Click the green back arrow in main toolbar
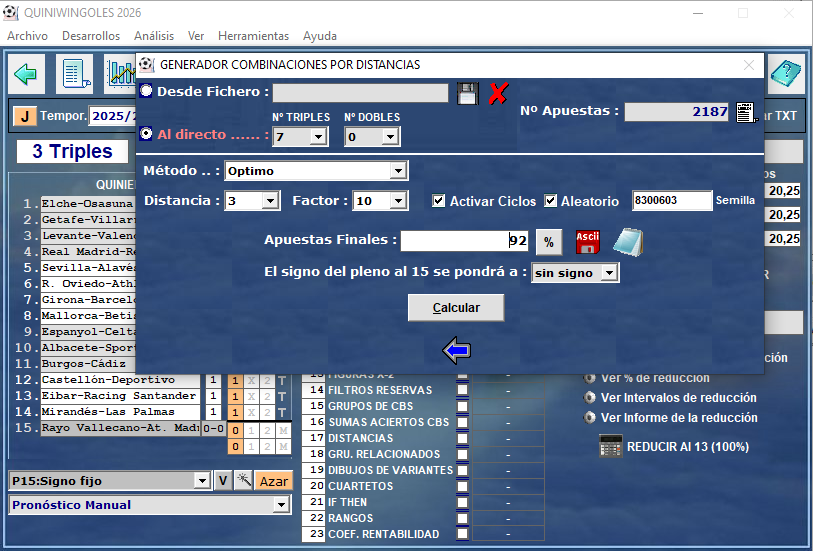This screenshot has height=551, width=813. click(26, 74)
